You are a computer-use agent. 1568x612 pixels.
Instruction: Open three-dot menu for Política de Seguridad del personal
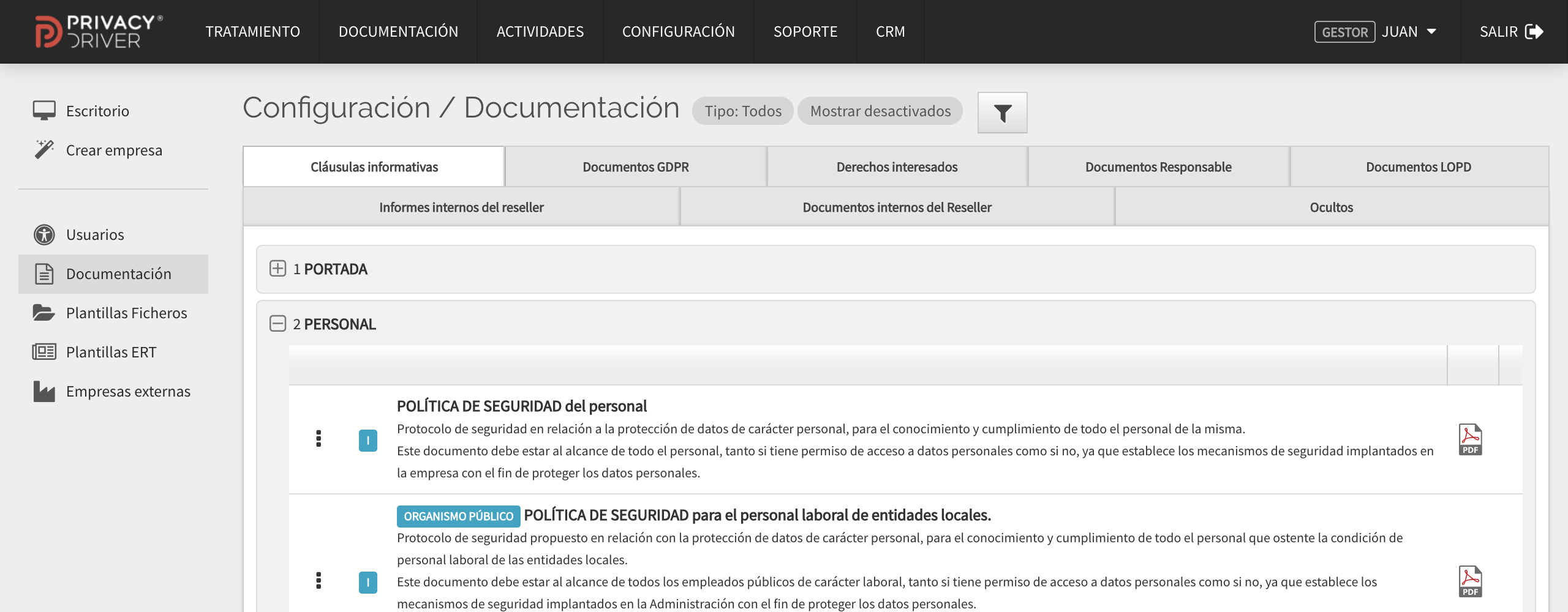pos(318,439)
